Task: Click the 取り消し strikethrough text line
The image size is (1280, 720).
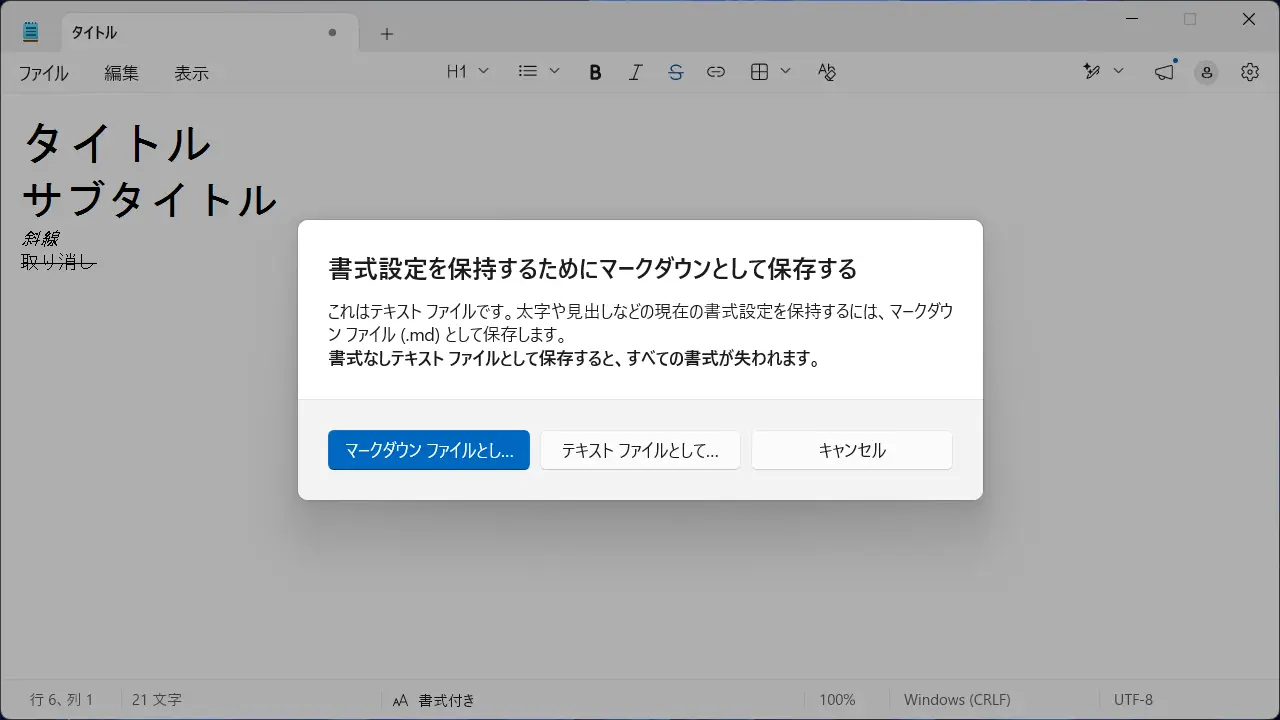Action: pos(59,262)
